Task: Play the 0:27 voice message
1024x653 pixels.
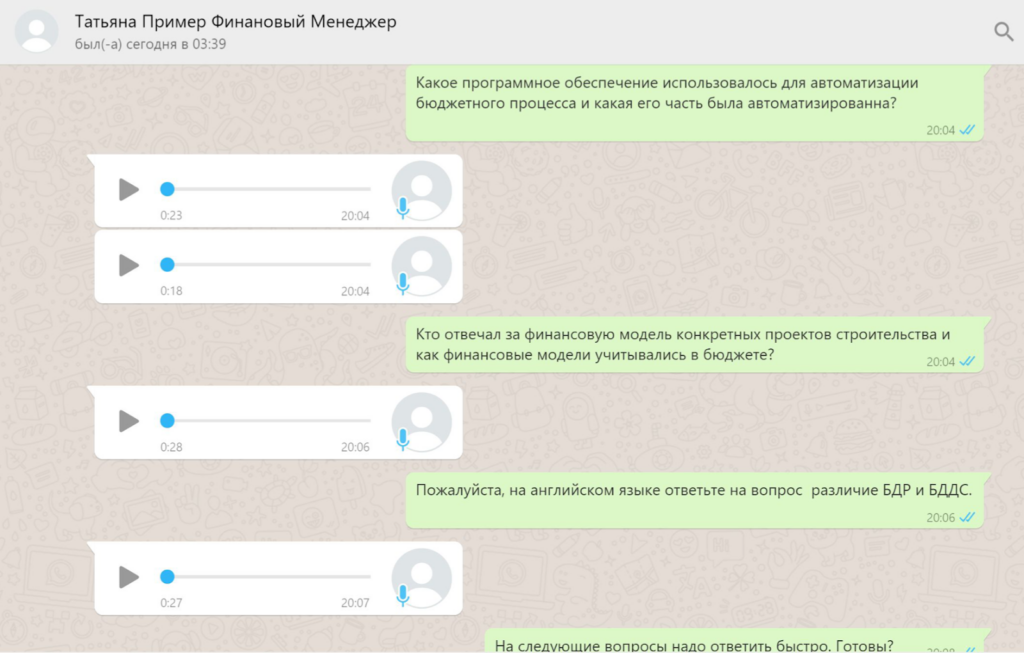Action: tap(126, 577)
